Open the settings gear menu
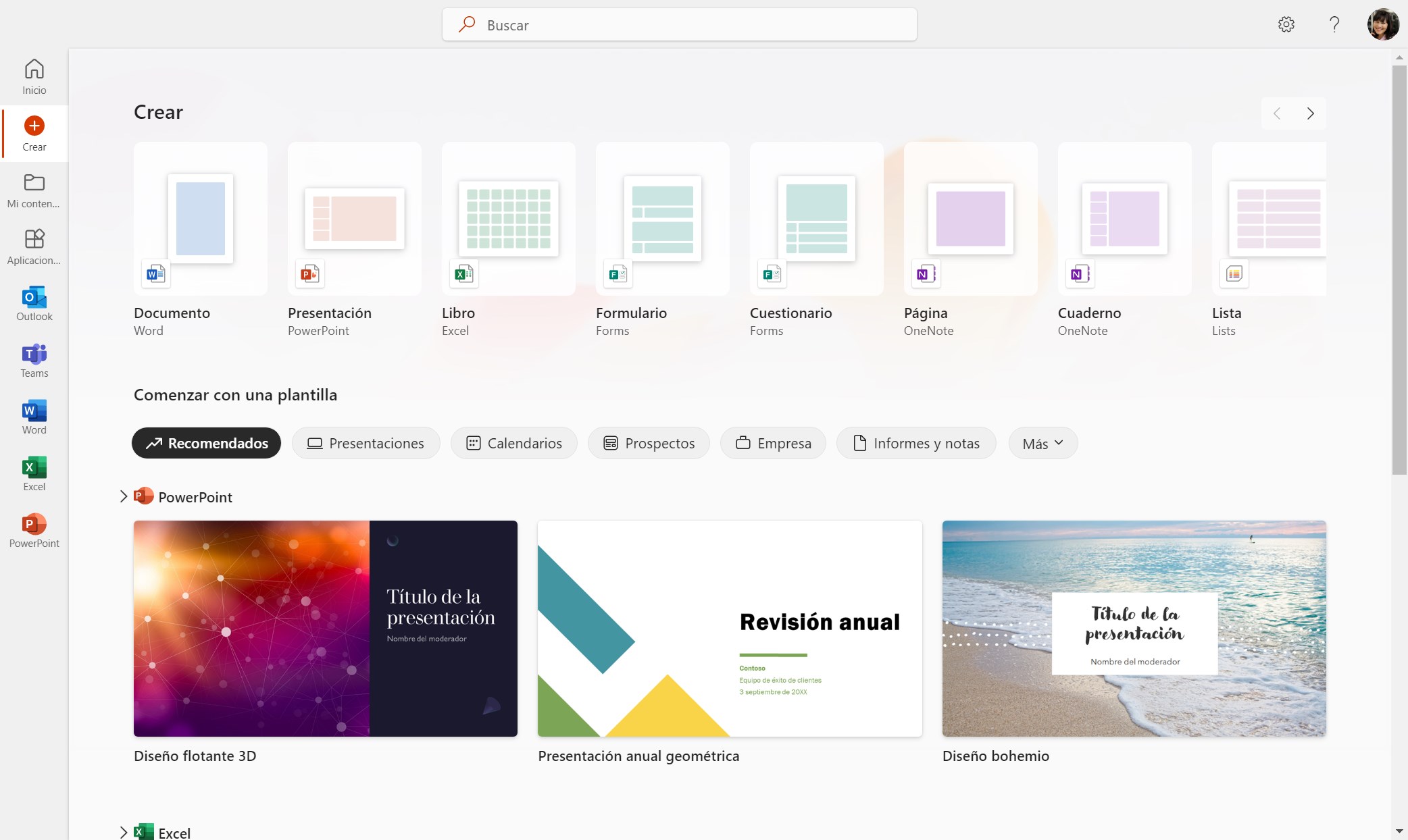1408x840 pixels. tap(1286, 24)
